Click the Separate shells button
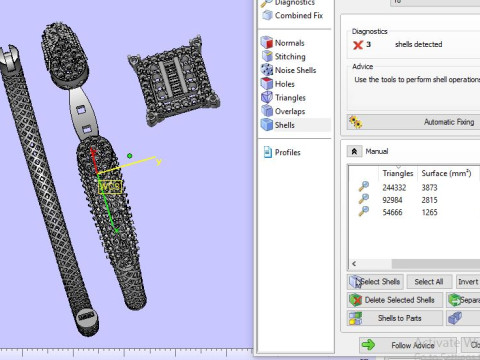Image resolution: width=480 pixels, height=360 pixels. click(463, 300)
